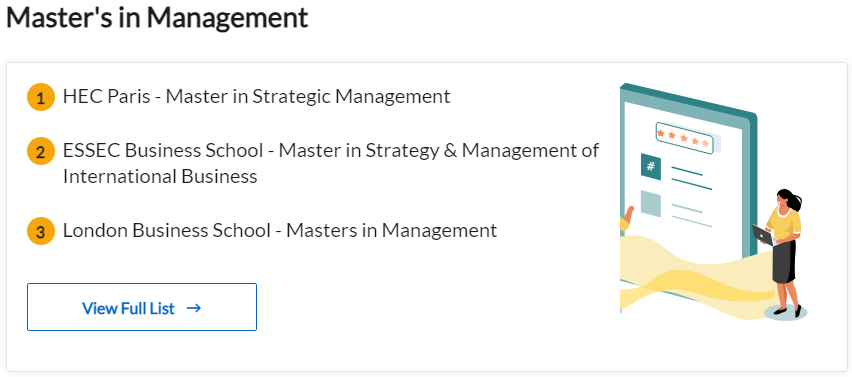The height and width of the screenshot is (377, 852).
Task: Click the gray square below the hash icon
Action: pyautogui.click(x=651, y=203)
